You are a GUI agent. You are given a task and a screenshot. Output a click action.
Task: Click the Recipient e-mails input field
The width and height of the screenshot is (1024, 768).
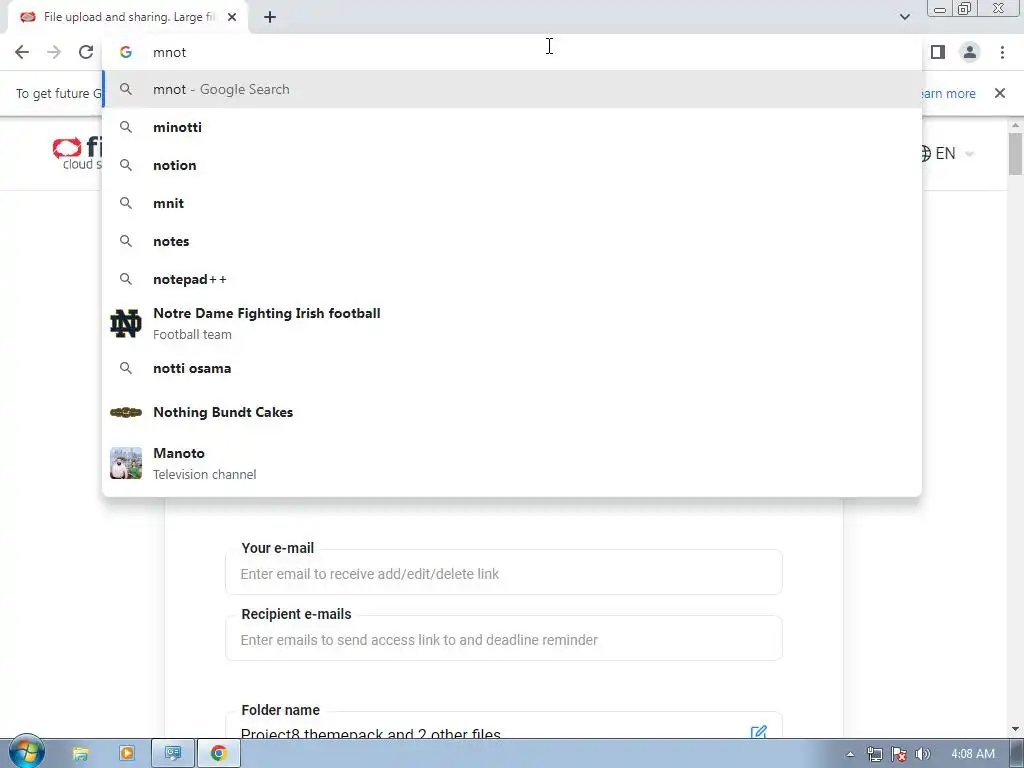[x=504, y=639]
